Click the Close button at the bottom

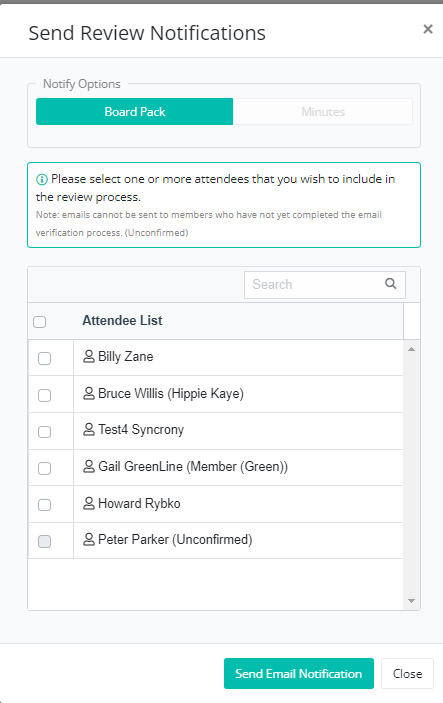pos(407,673)
